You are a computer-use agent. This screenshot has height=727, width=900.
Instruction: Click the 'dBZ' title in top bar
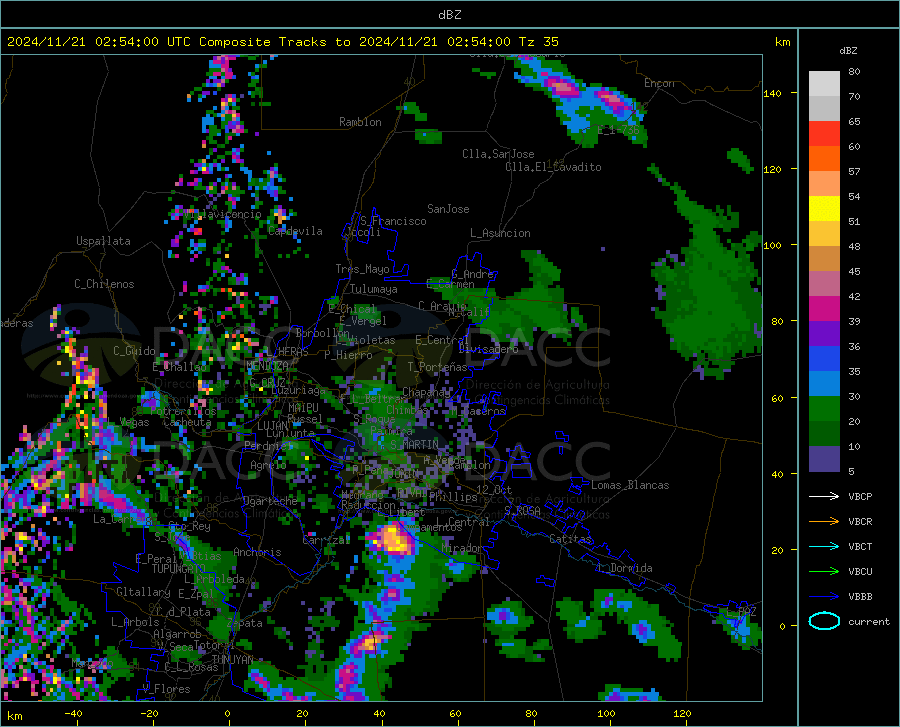(449, 15)
